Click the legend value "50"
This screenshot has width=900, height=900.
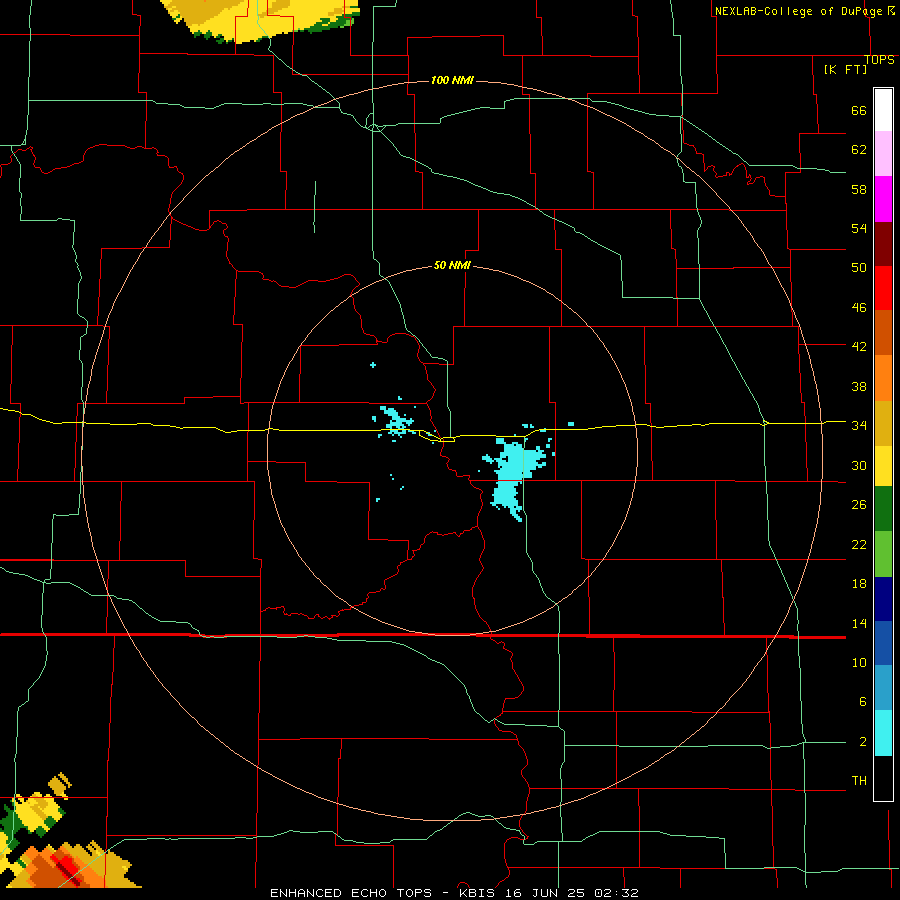[x=859, y=268]
